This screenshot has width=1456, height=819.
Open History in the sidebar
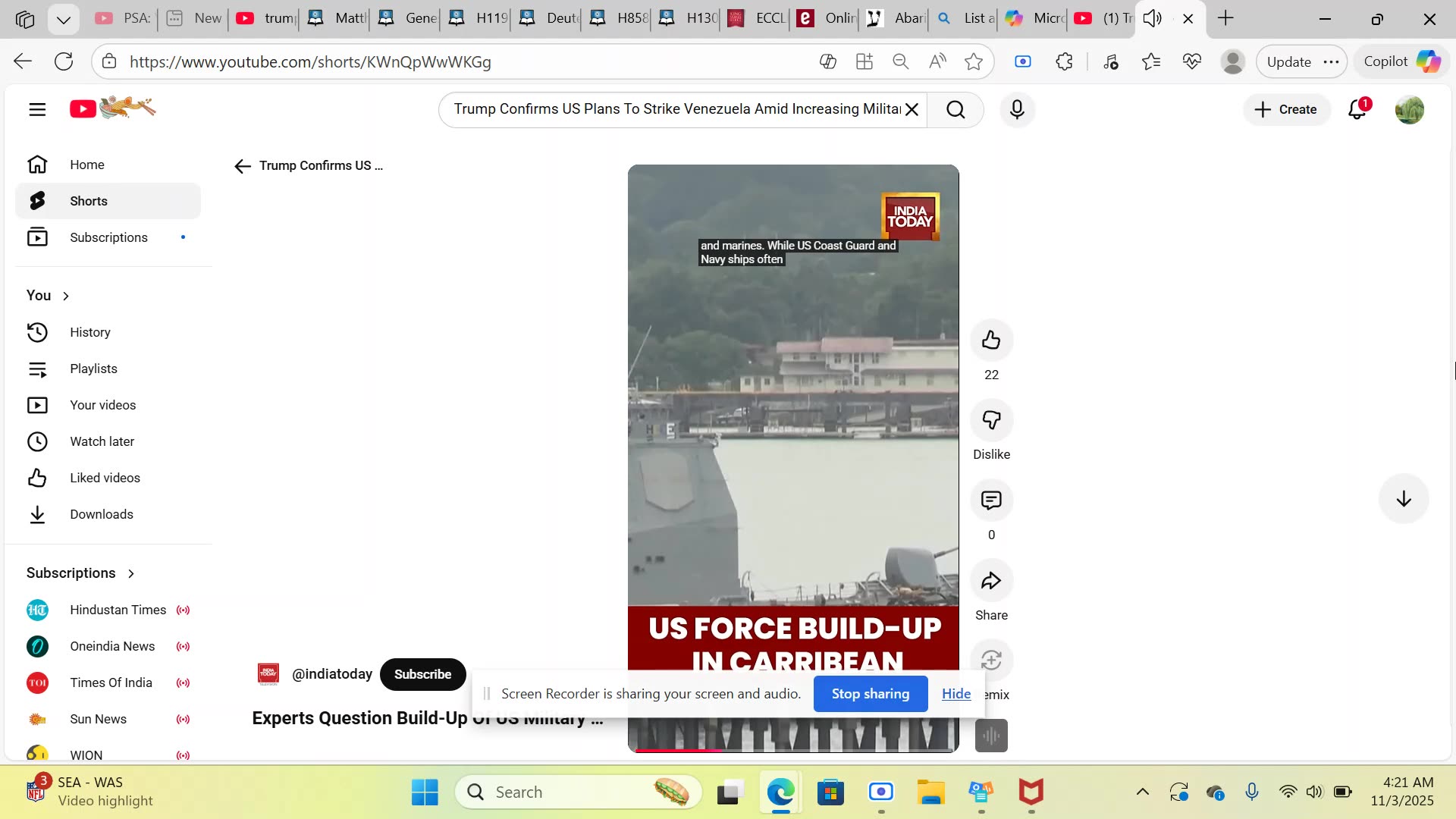tap(89, 332)
